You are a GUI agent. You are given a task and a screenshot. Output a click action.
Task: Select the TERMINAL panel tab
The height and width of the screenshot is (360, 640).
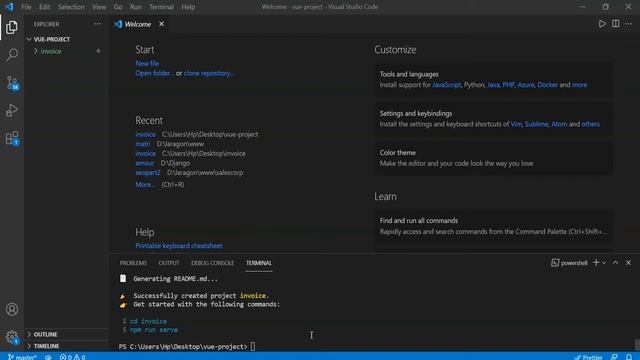click(x=259, y=263)
